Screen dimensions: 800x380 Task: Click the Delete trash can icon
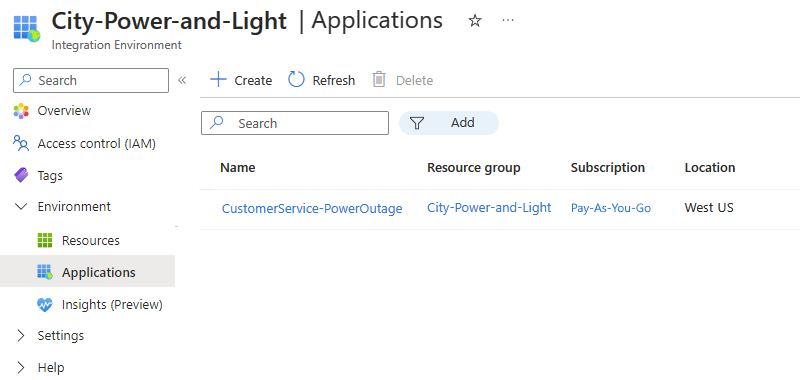379,80
